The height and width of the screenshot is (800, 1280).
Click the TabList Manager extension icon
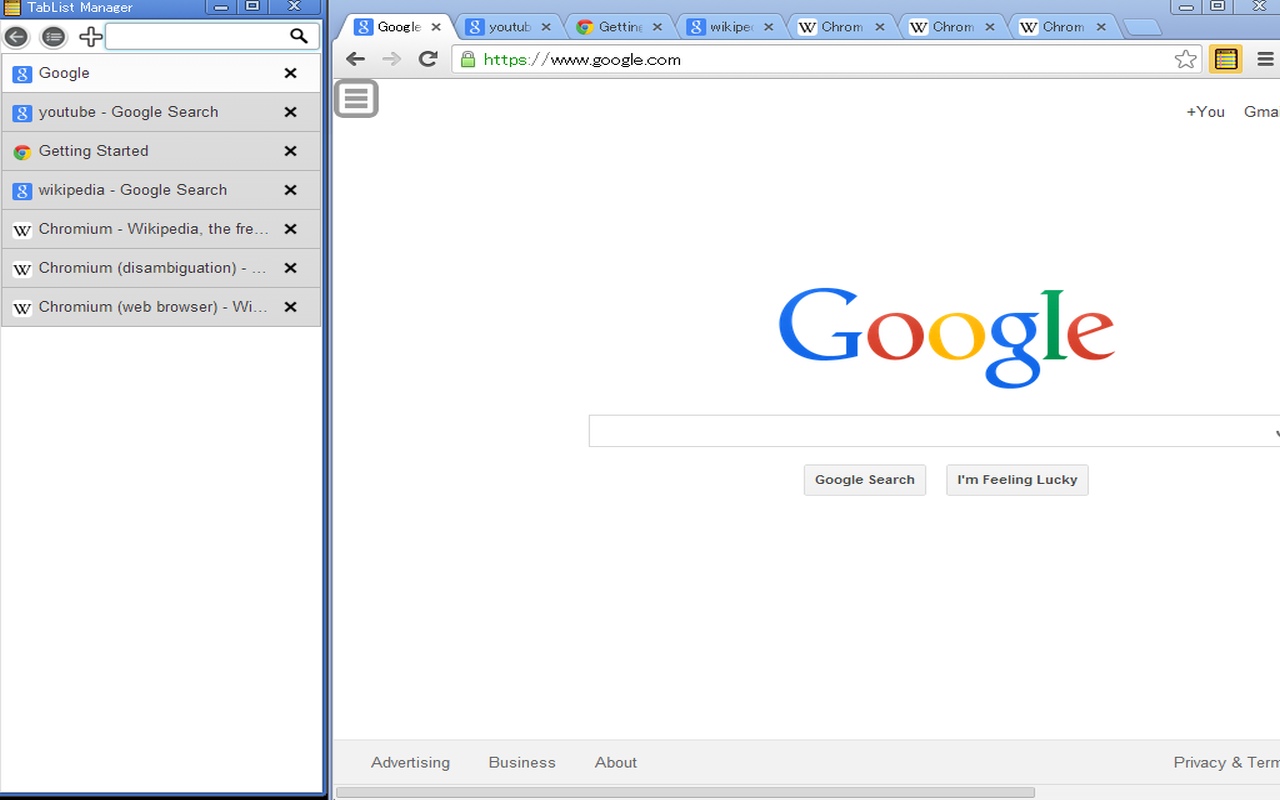(x=1226, y=59)
